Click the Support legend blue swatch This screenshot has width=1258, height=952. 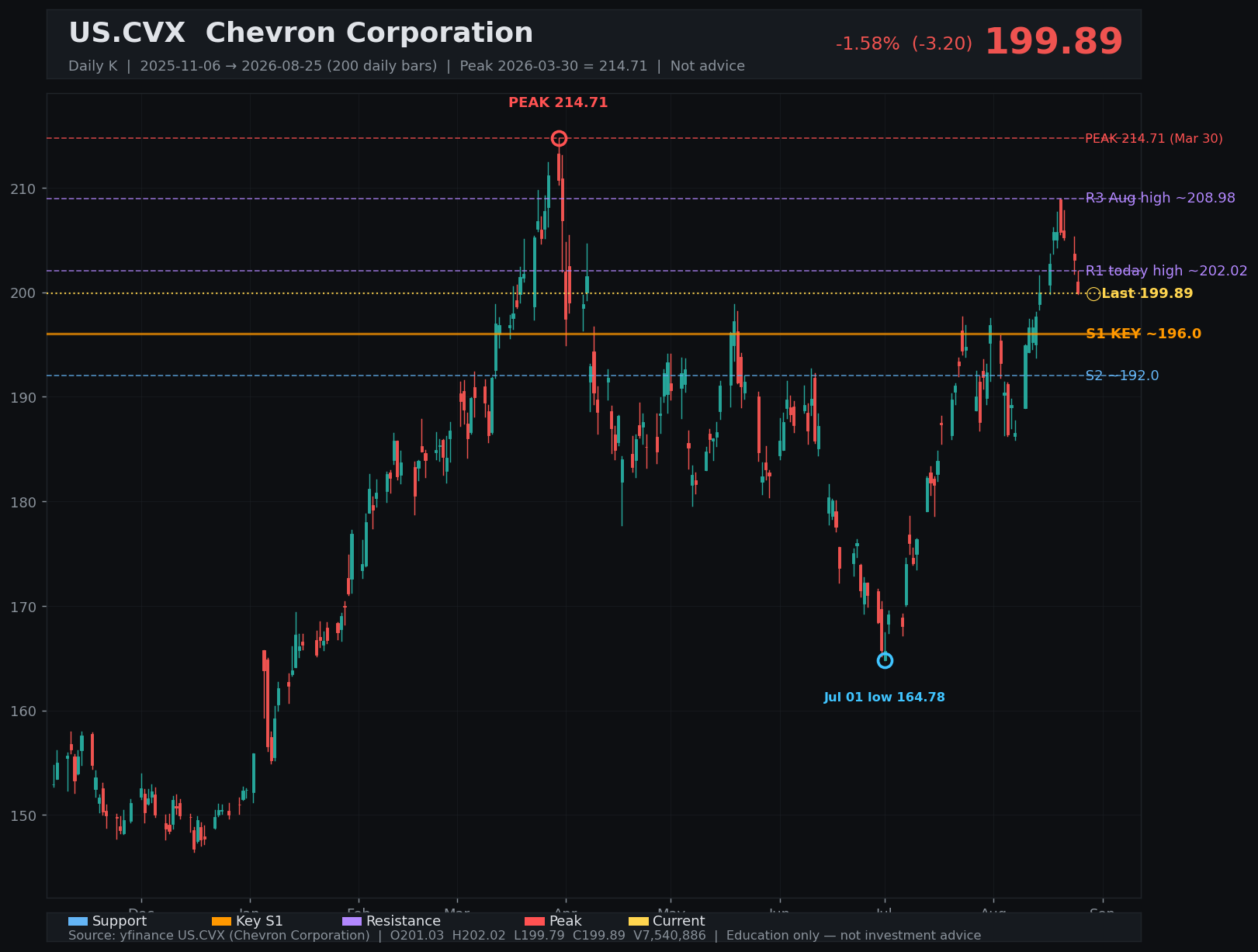[x=78, y=921]
